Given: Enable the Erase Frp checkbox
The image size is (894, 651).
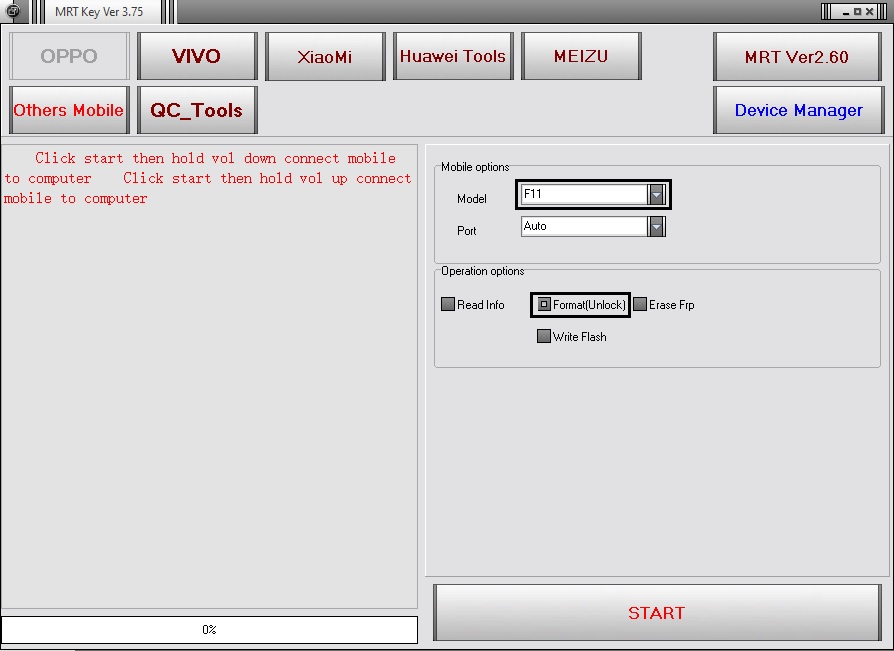Looking at the screenshot, I should [x=640, y=304].
